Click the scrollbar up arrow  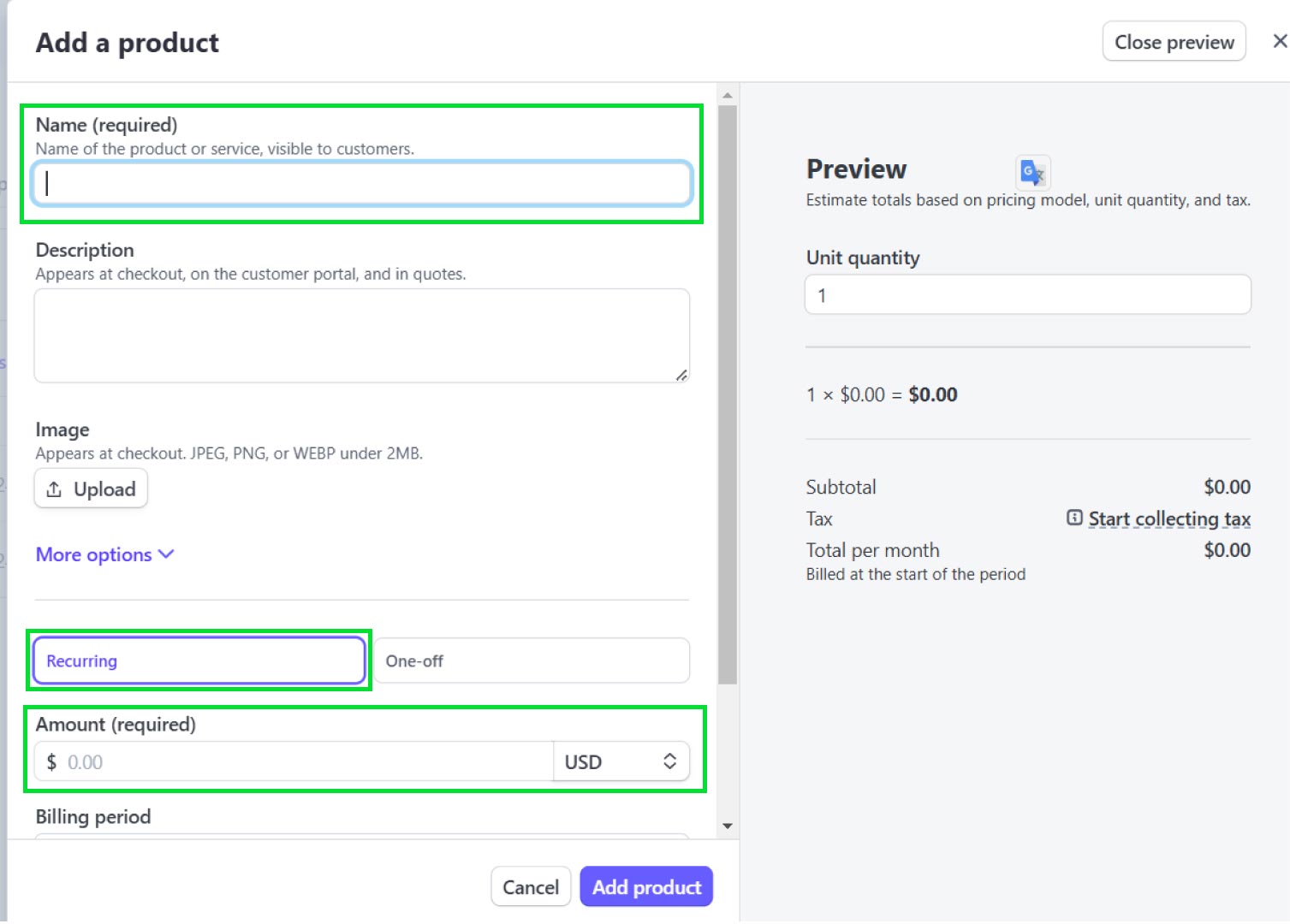pyautogui.click(x=727, y=93)
